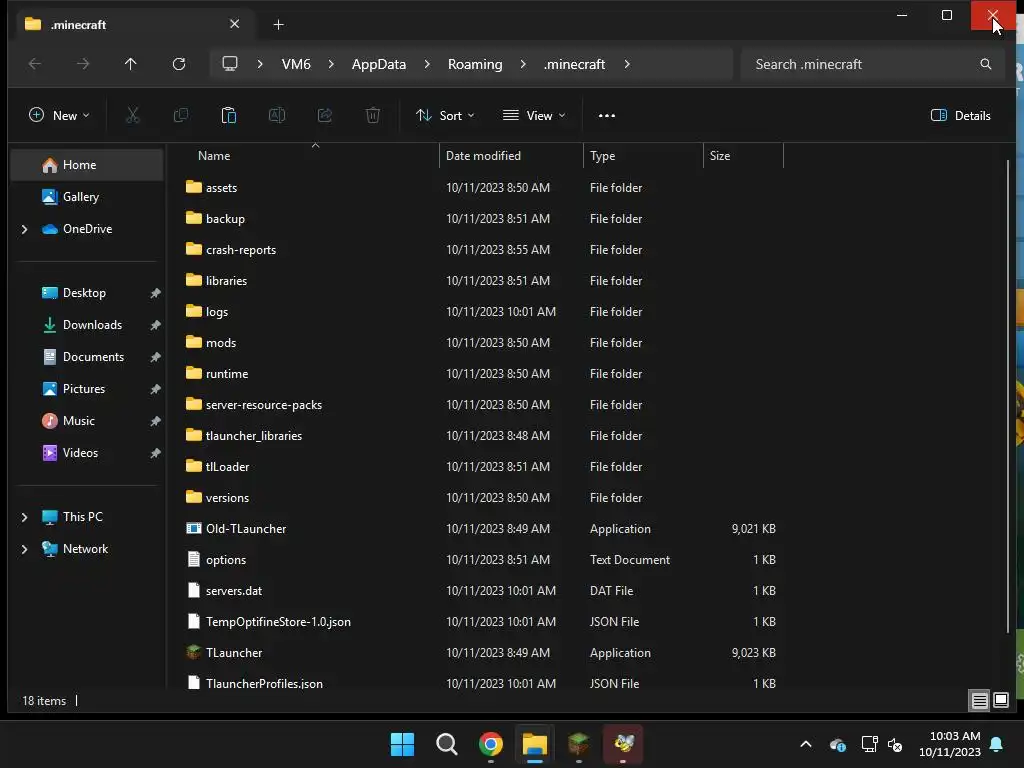Screen dimensions: 1024x768
Task: Expand Network tree node
Action: 25,549
